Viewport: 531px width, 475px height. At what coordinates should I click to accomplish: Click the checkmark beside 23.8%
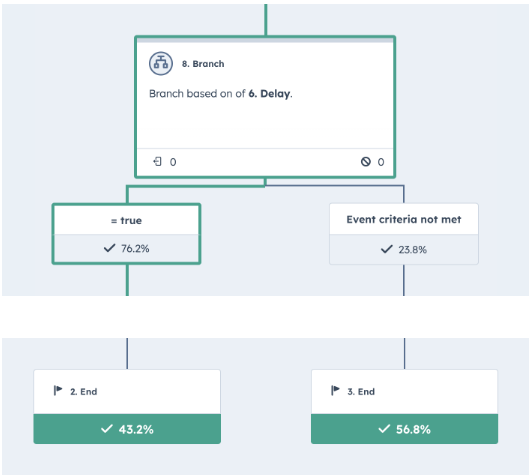coord(386,249)
